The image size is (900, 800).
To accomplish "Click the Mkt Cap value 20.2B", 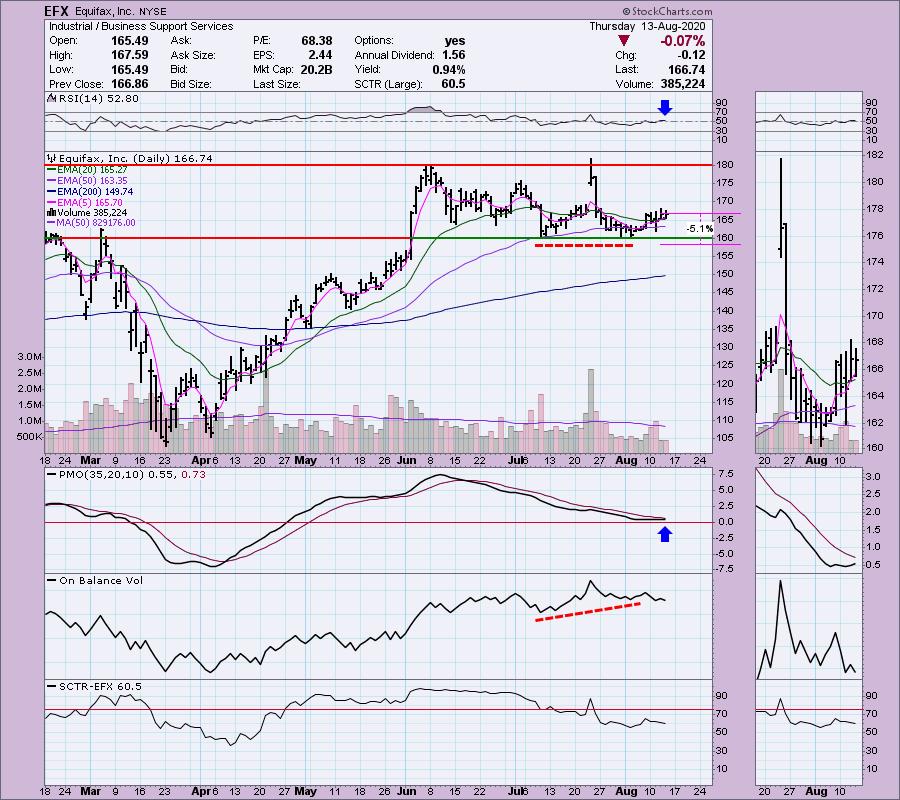I will (x=316, y=69).
